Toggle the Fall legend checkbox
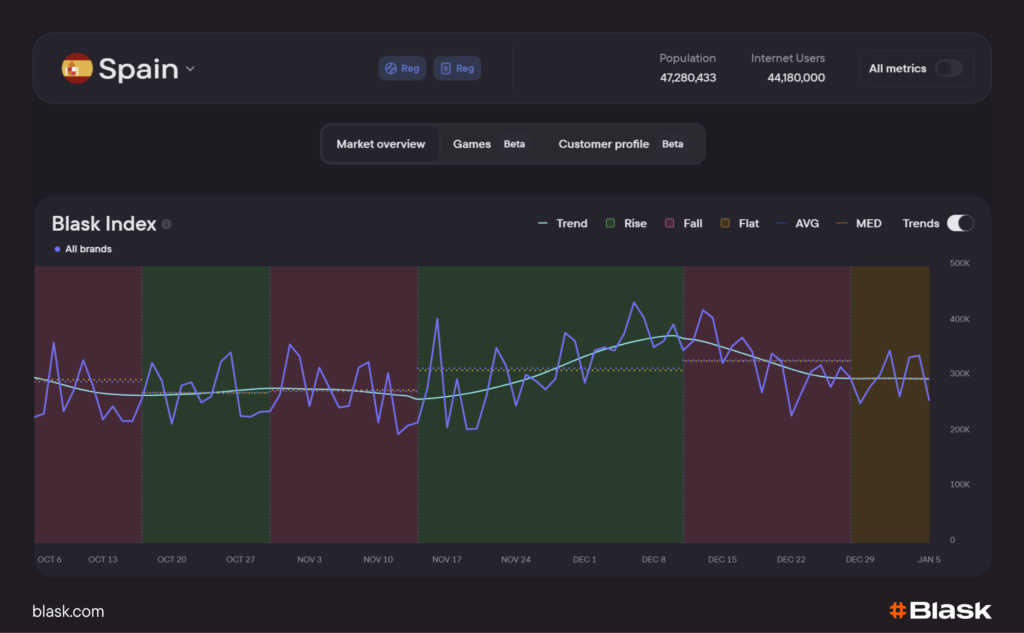Image resolution: width=1024 pixels, height=633 pixels. pyautogui.click(x=670, y=224)
